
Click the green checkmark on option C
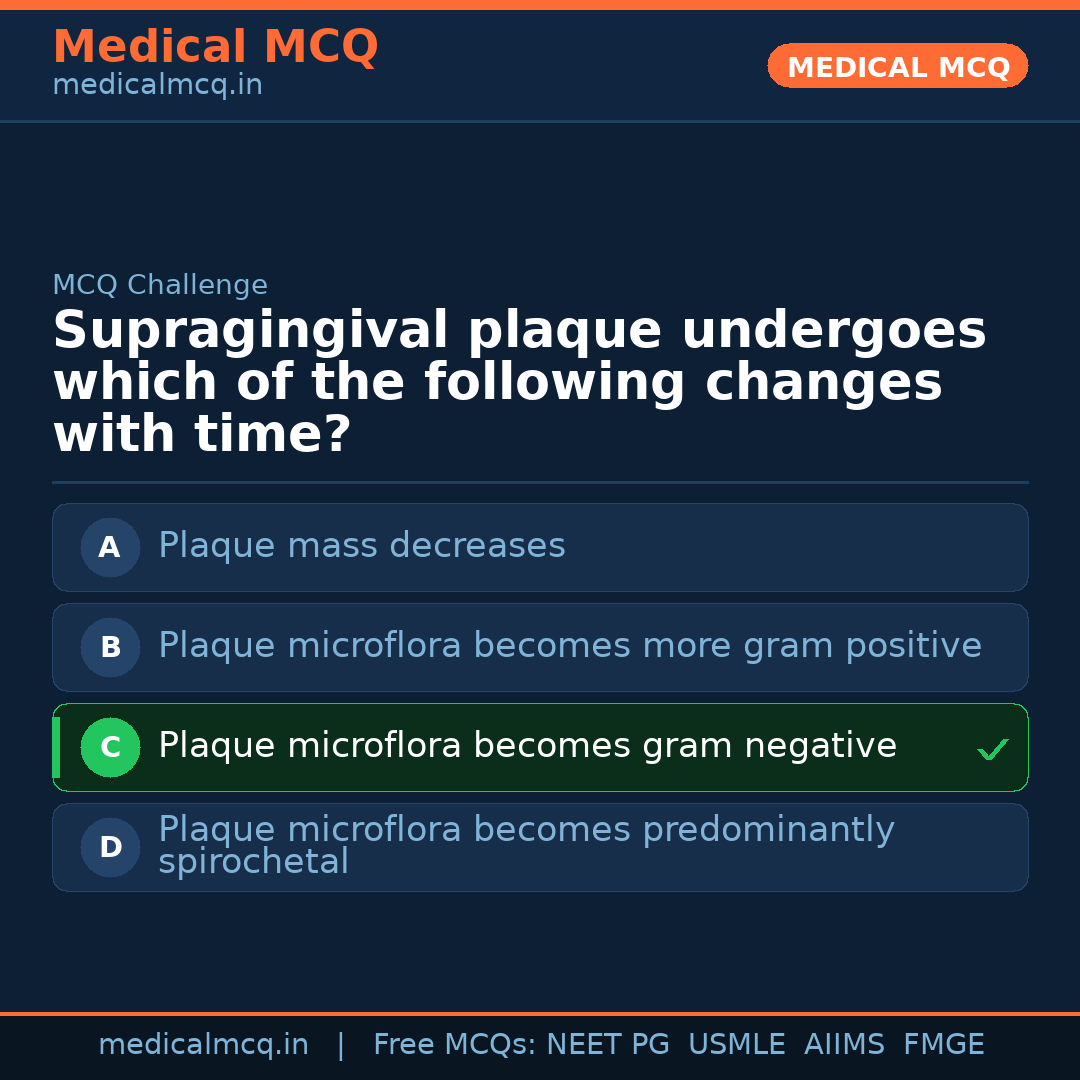(x=992, y=749)
